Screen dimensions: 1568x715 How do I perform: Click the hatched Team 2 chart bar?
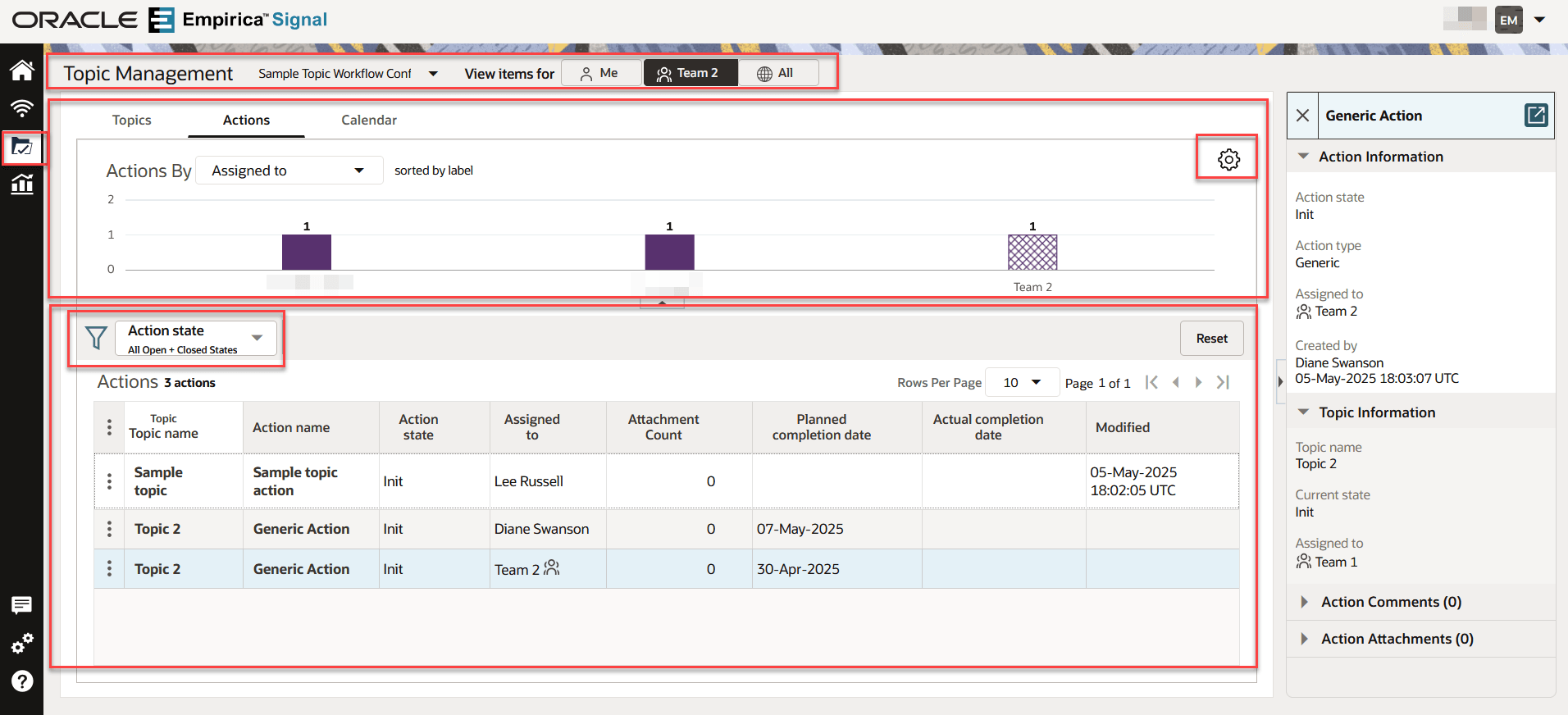coord(1032,253)
